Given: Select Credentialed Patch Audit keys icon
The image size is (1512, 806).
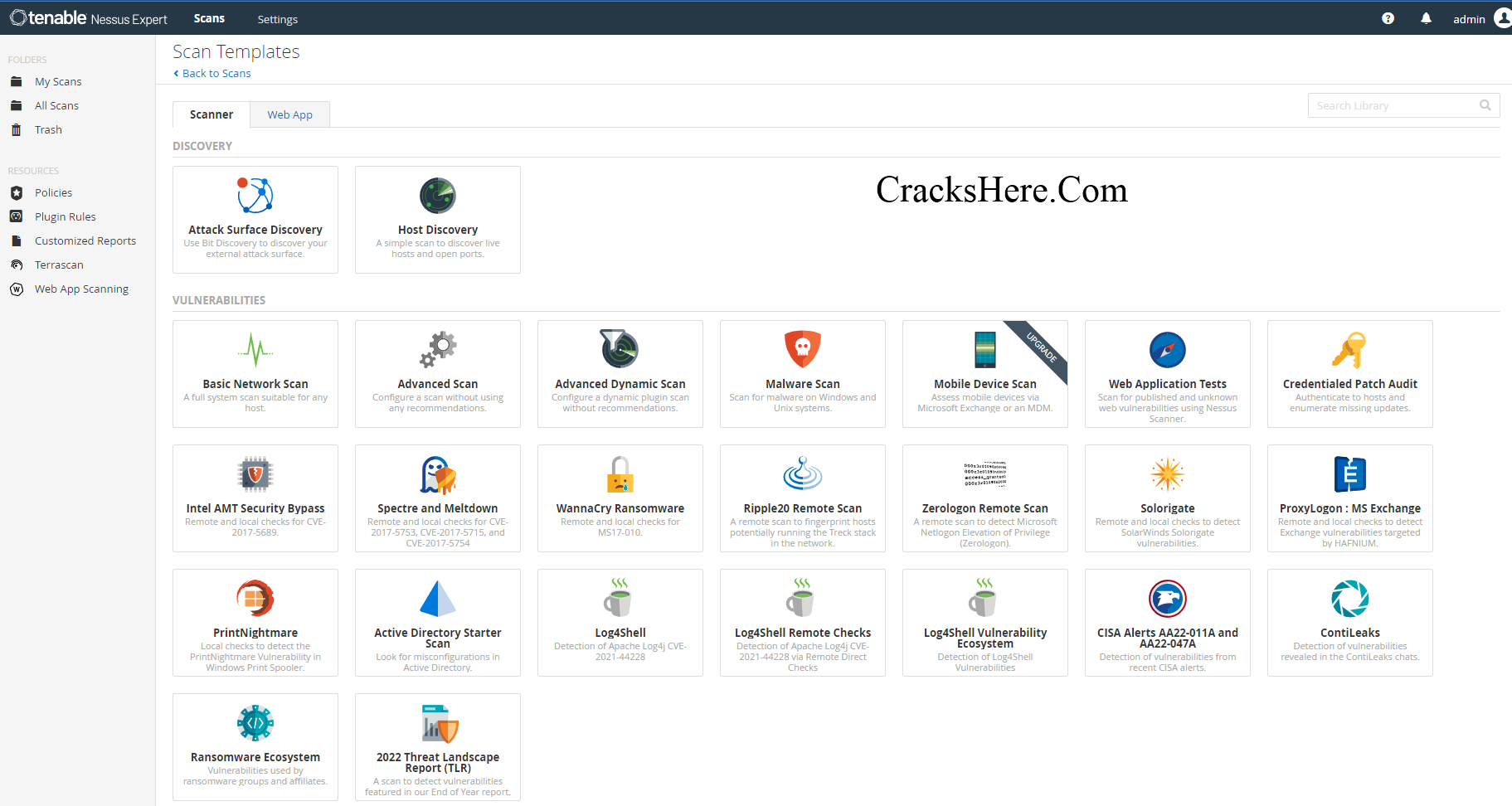Looking at the screenshot, I should [x=1349, y=350].
